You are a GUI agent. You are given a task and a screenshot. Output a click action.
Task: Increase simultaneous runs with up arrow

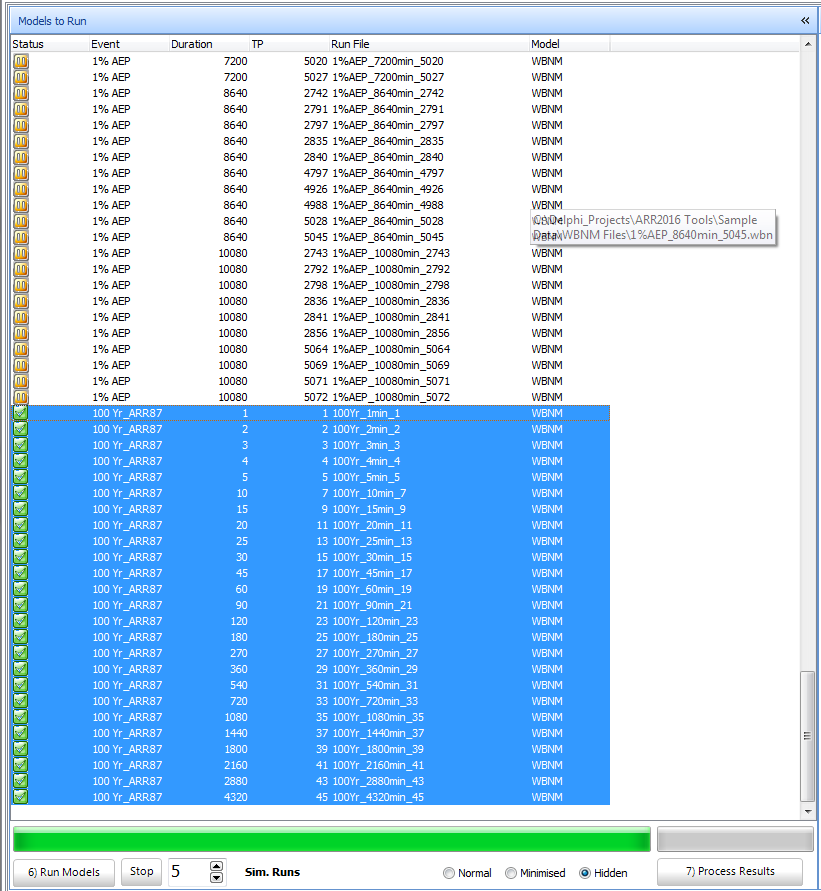tap(217, 866)
